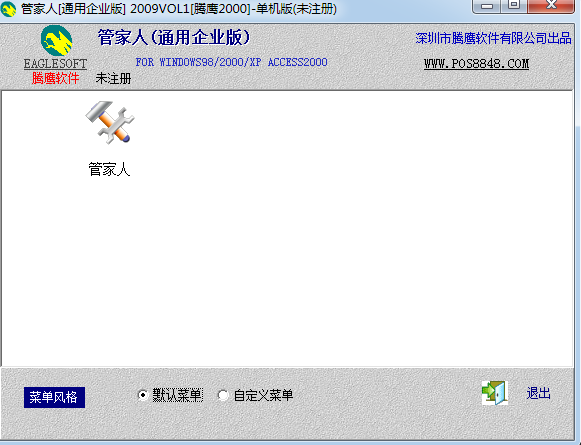Open the 管家人 hammer and wrench icon
The height and width of the screenshot is (445, 581).
(110, 123)
